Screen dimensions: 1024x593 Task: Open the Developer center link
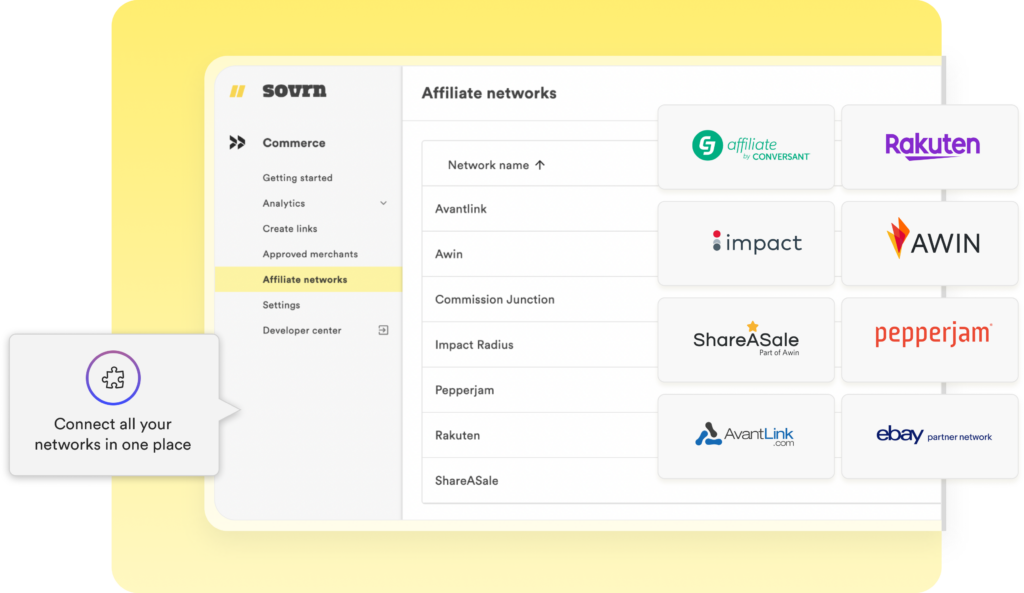pos(302,330)
